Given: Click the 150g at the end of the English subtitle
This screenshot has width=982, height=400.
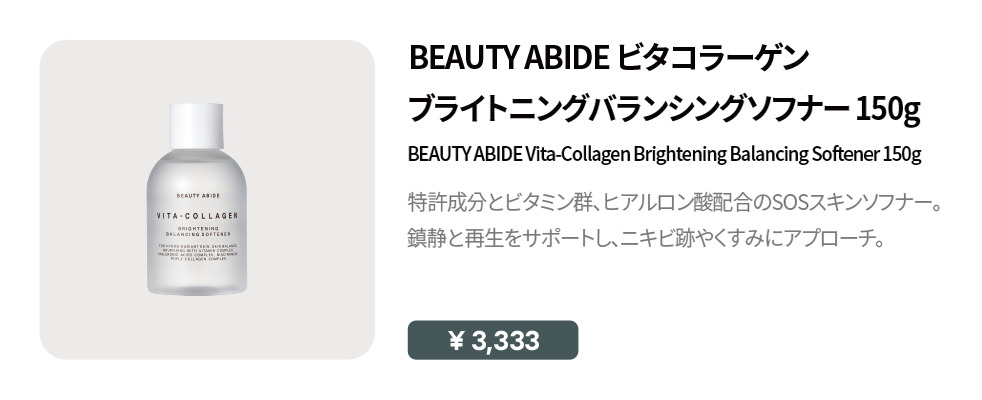Looking at the screenshot, I should [902, 155].
